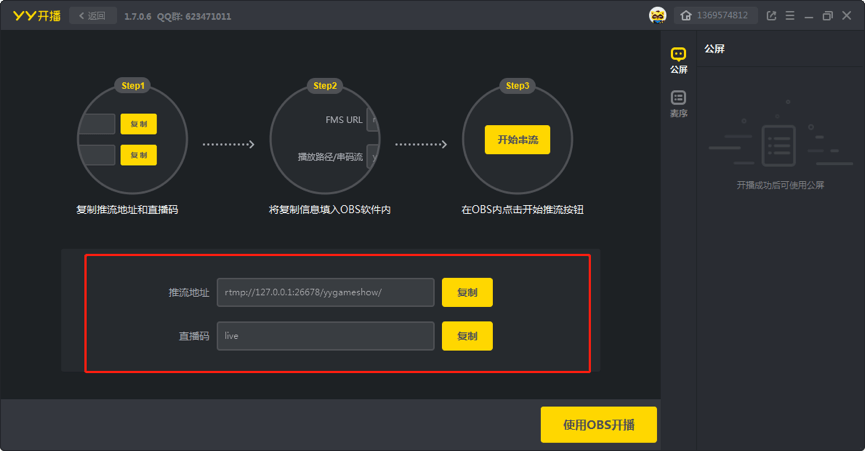The width and height of the screenshot is (865, 451).
Task: Click the Step2 FMS URL illustration
Action: (325, 139)
